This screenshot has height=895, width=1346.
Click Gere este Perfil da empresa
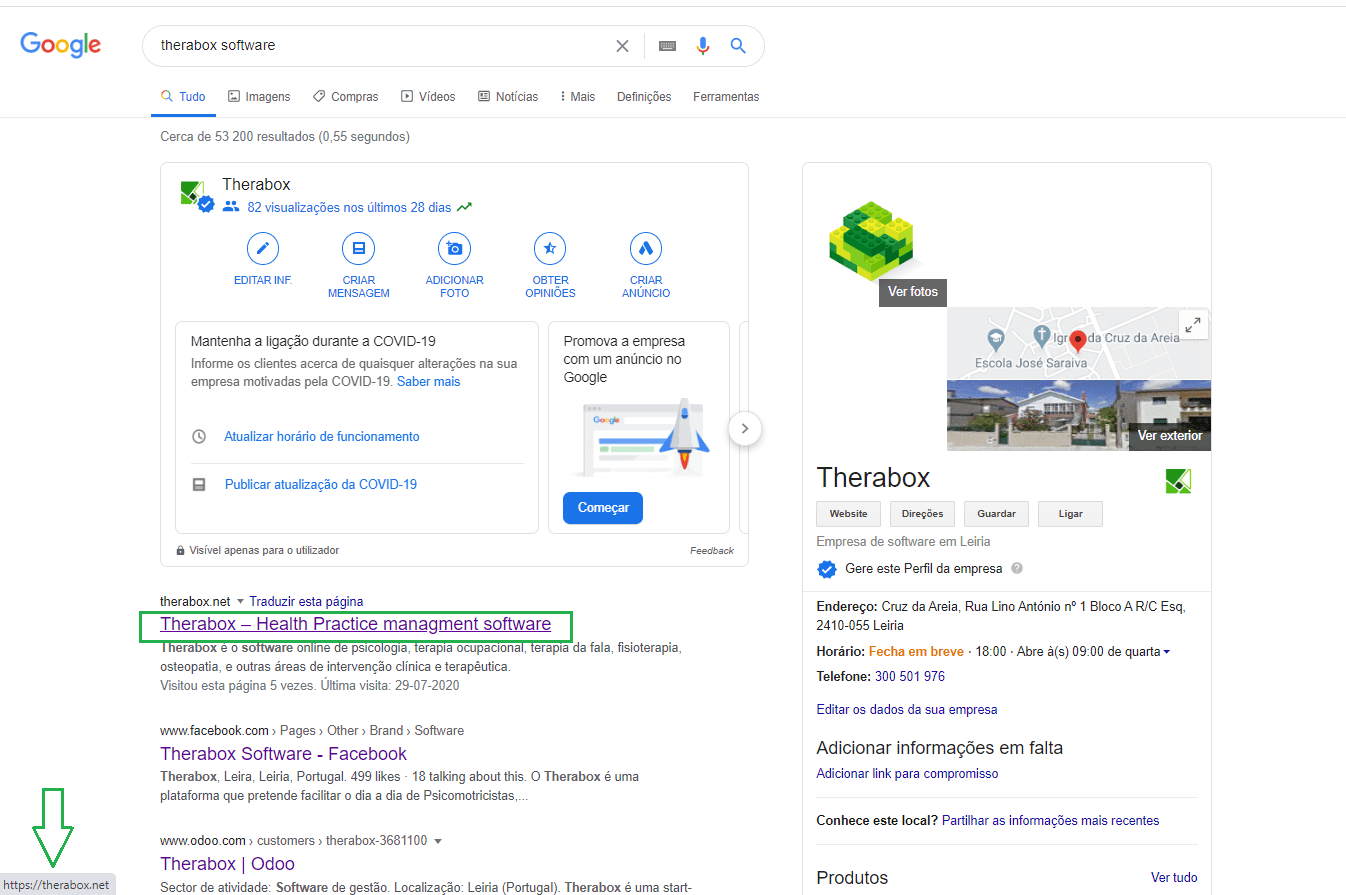(x=923, y=569)
